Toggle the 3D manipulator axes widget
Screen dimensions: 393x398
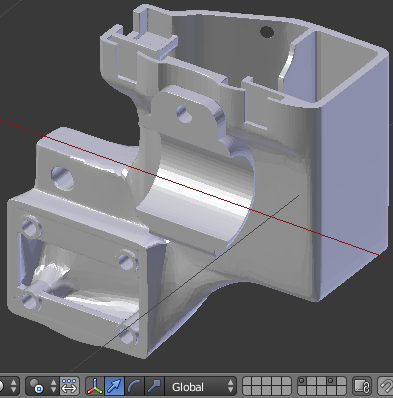pyautogui.click(x=95, y=387)
